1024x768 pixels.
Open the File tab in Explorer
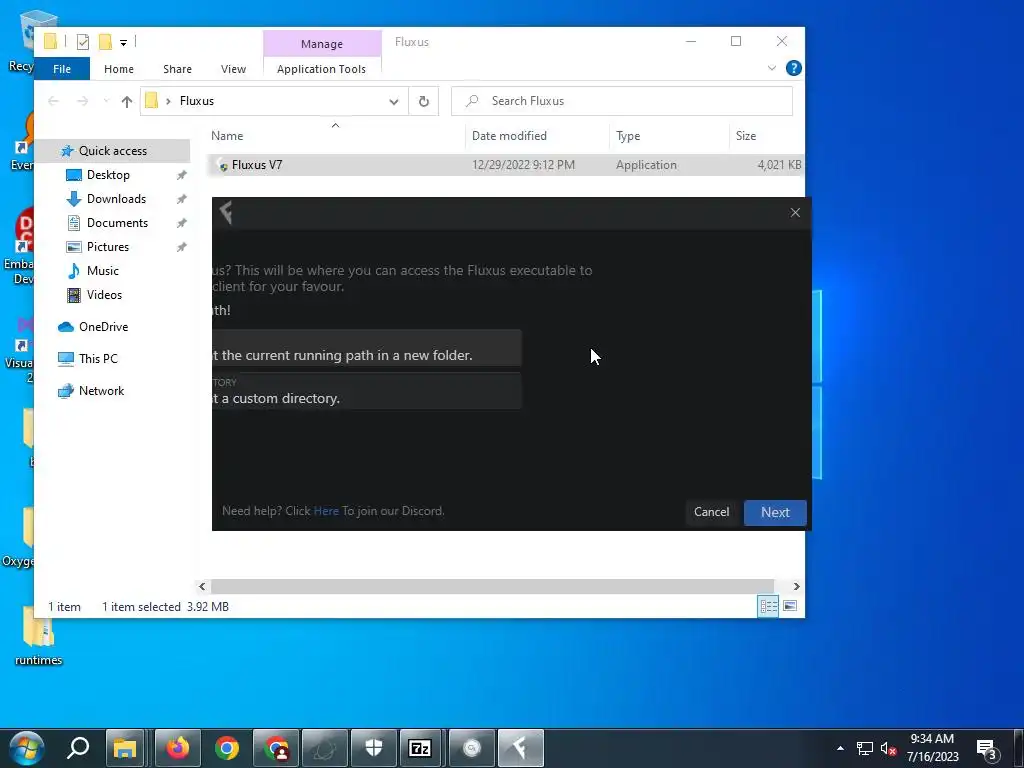coord(62,69)
